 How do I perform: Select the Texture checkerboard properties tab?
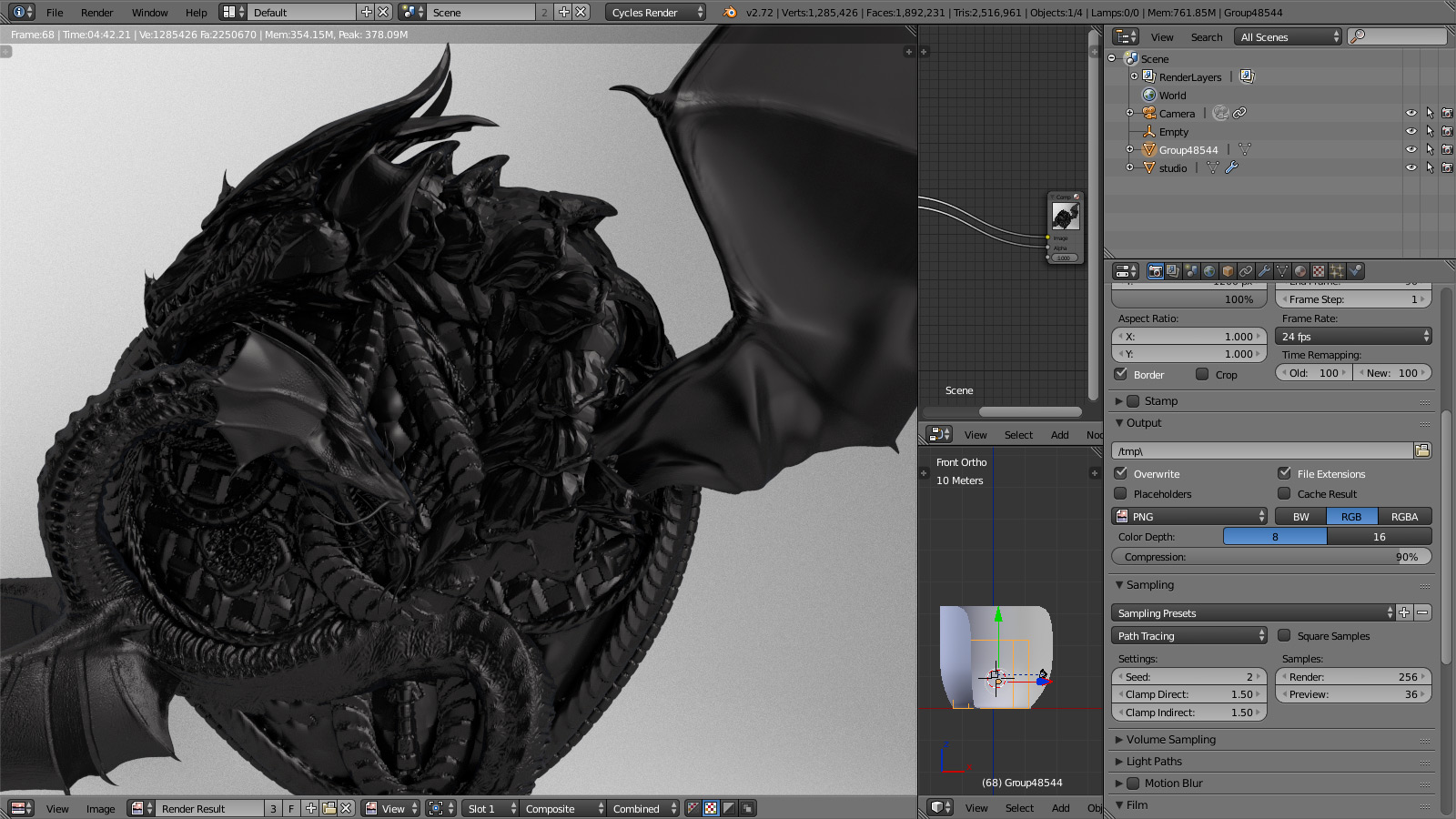(x=1319, y=271)
